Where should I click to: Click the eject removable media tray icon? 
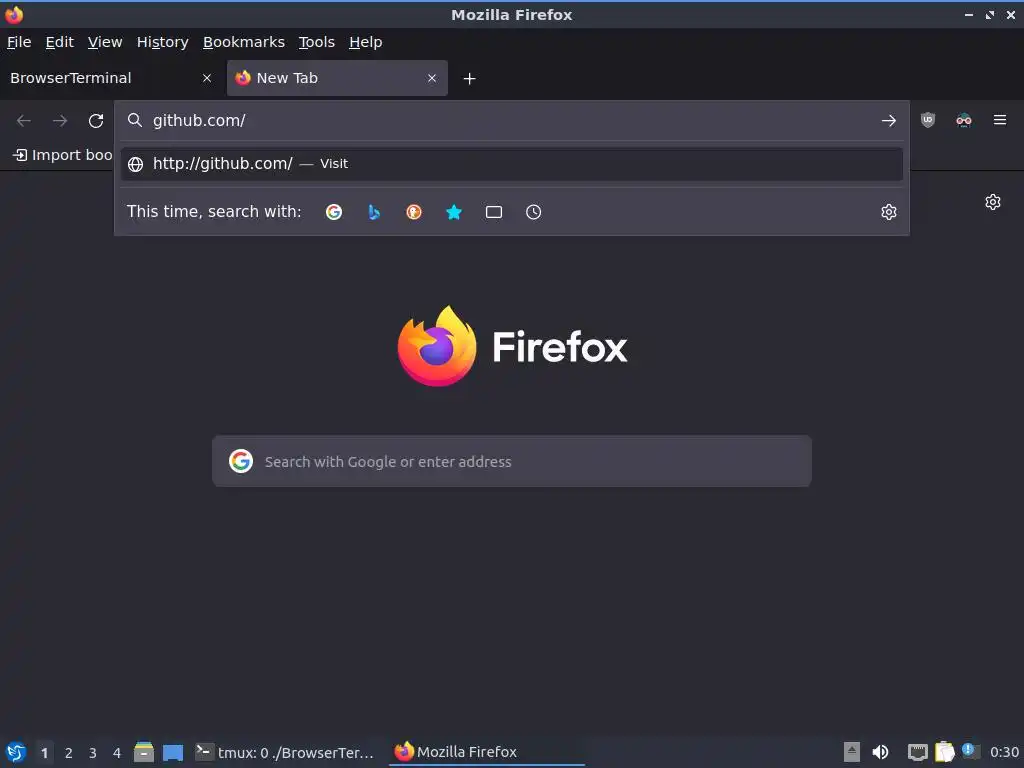coord(852,752)
